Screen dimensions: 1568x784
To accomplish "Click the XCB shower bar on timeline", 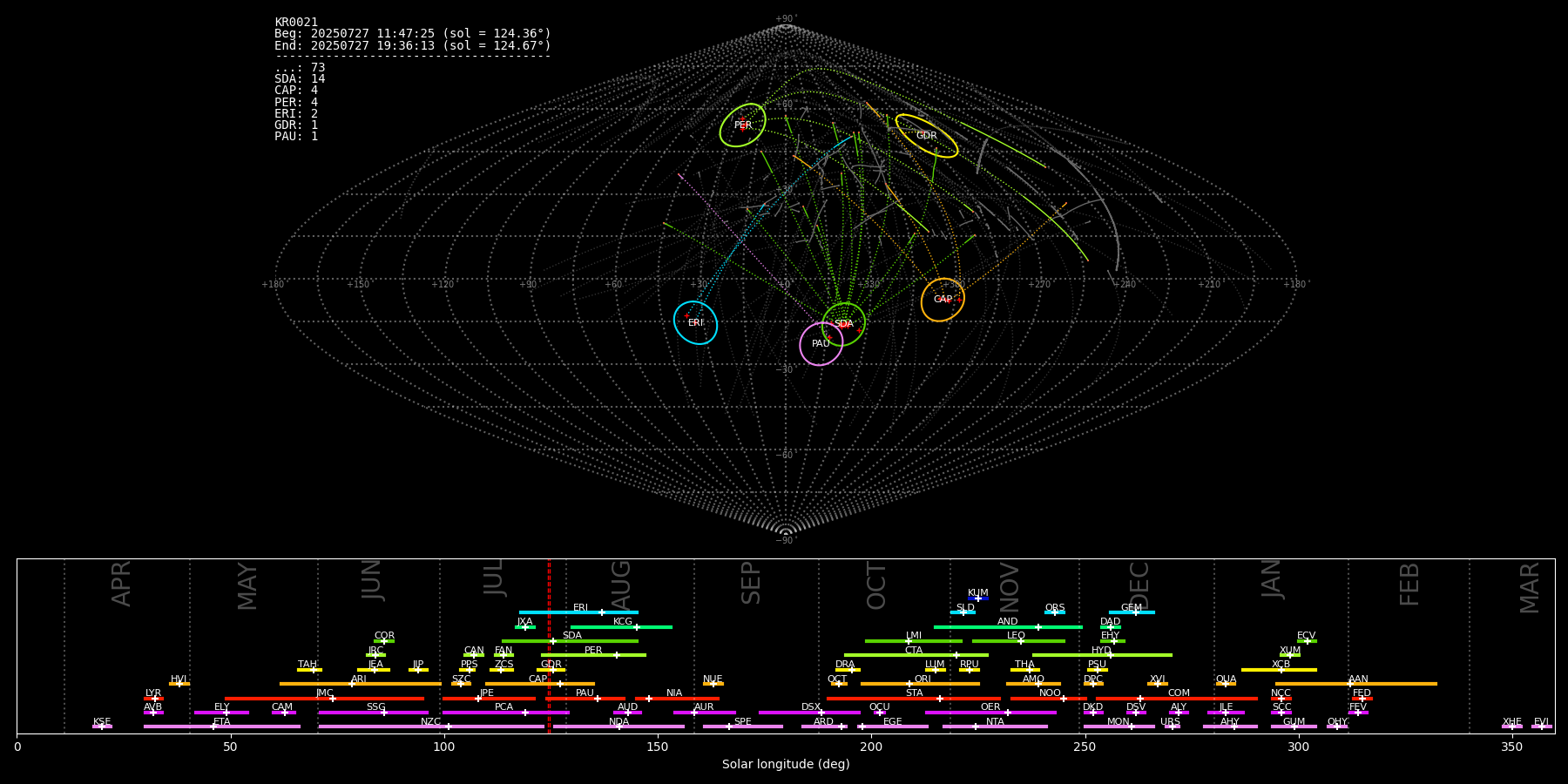I will point(1279,670).
